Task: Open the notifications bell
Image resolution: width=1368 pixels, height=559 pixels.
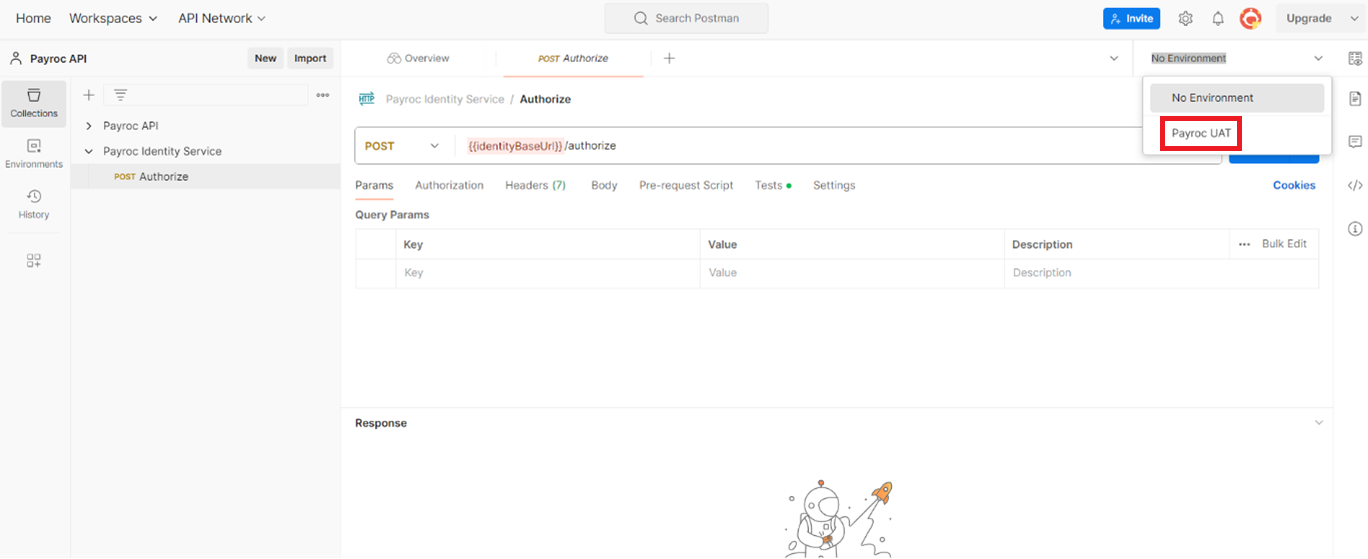Action: pyautogui.click(x=1218, y=18)
